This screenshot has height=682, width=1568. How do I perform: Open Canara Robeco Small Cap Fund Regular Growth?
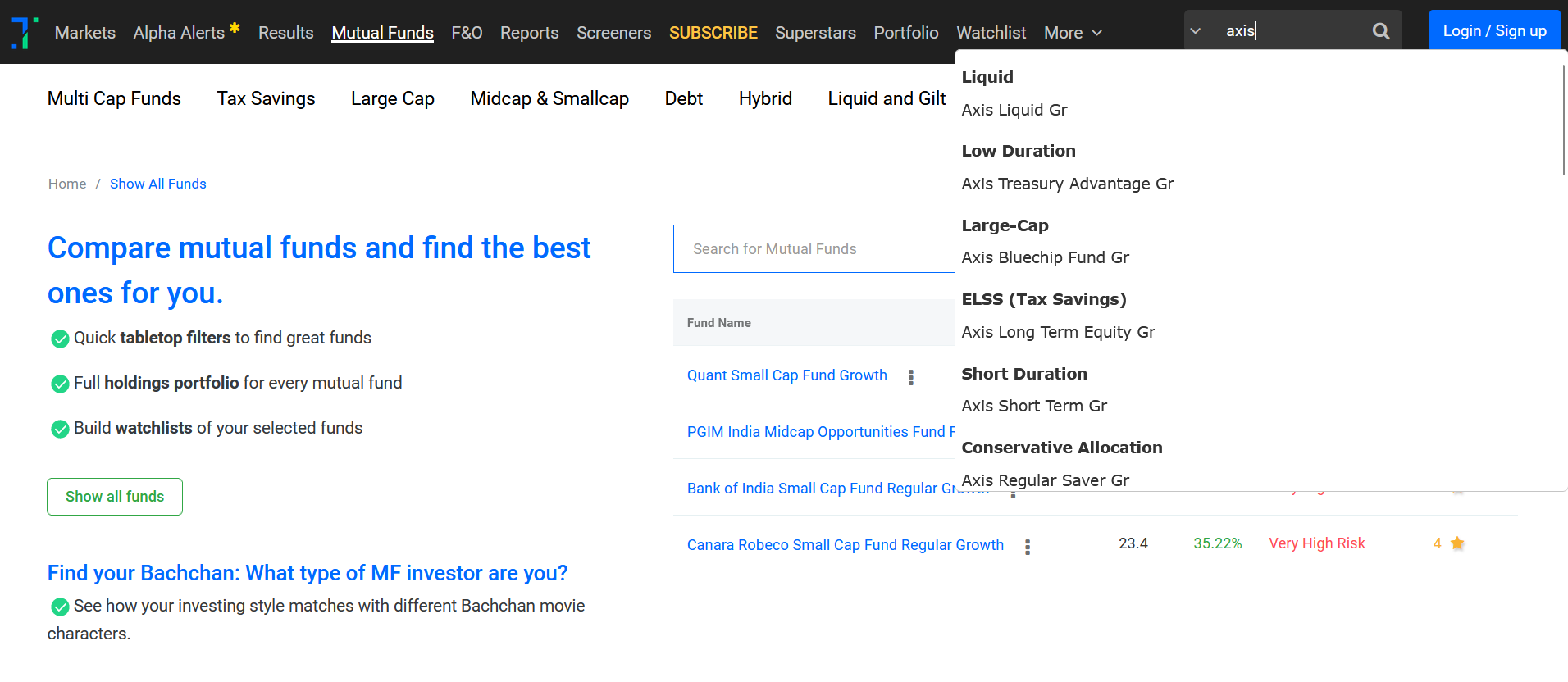(x=846, y=545)
